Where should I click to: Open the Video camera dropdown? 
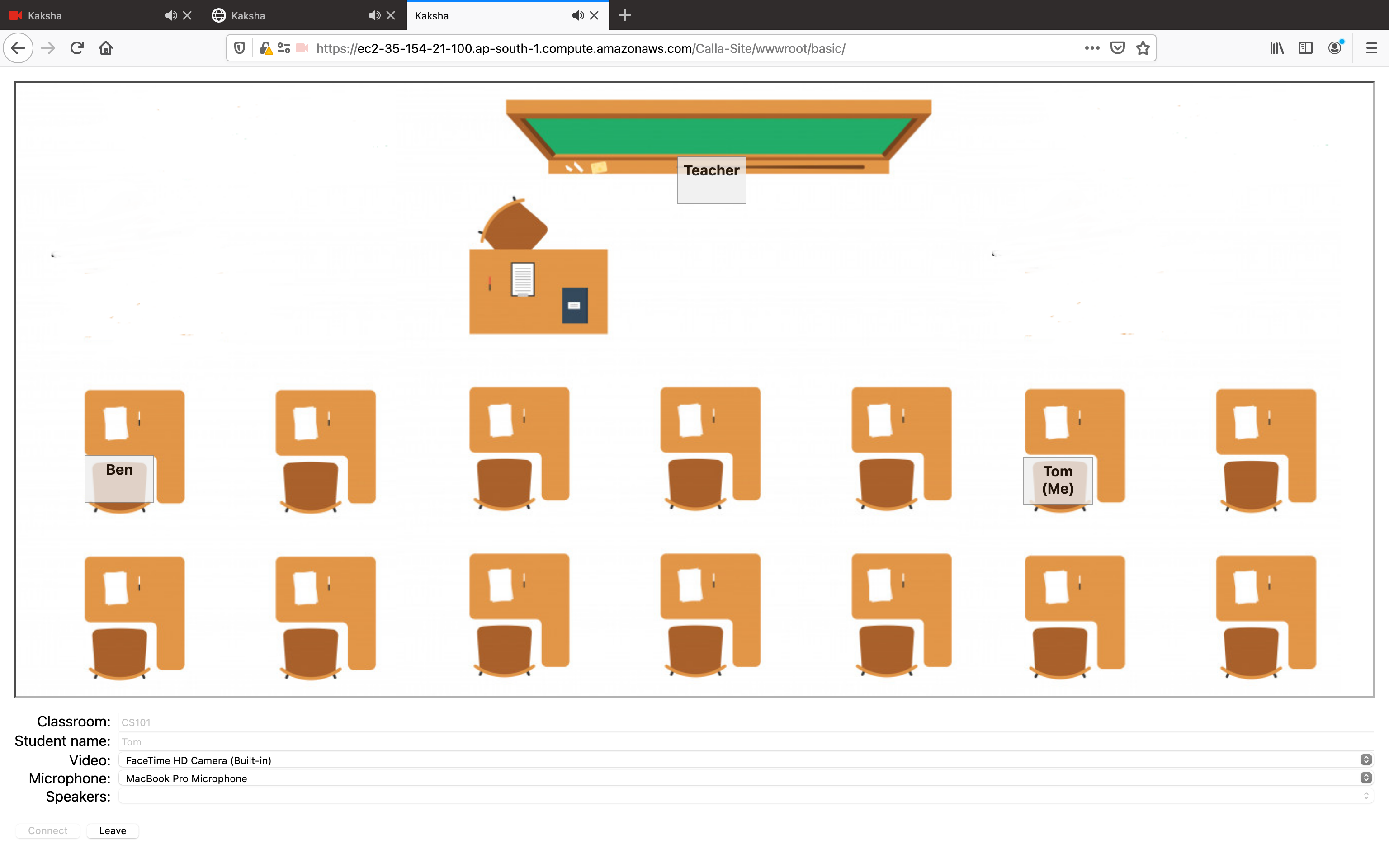tap(745, 760)
